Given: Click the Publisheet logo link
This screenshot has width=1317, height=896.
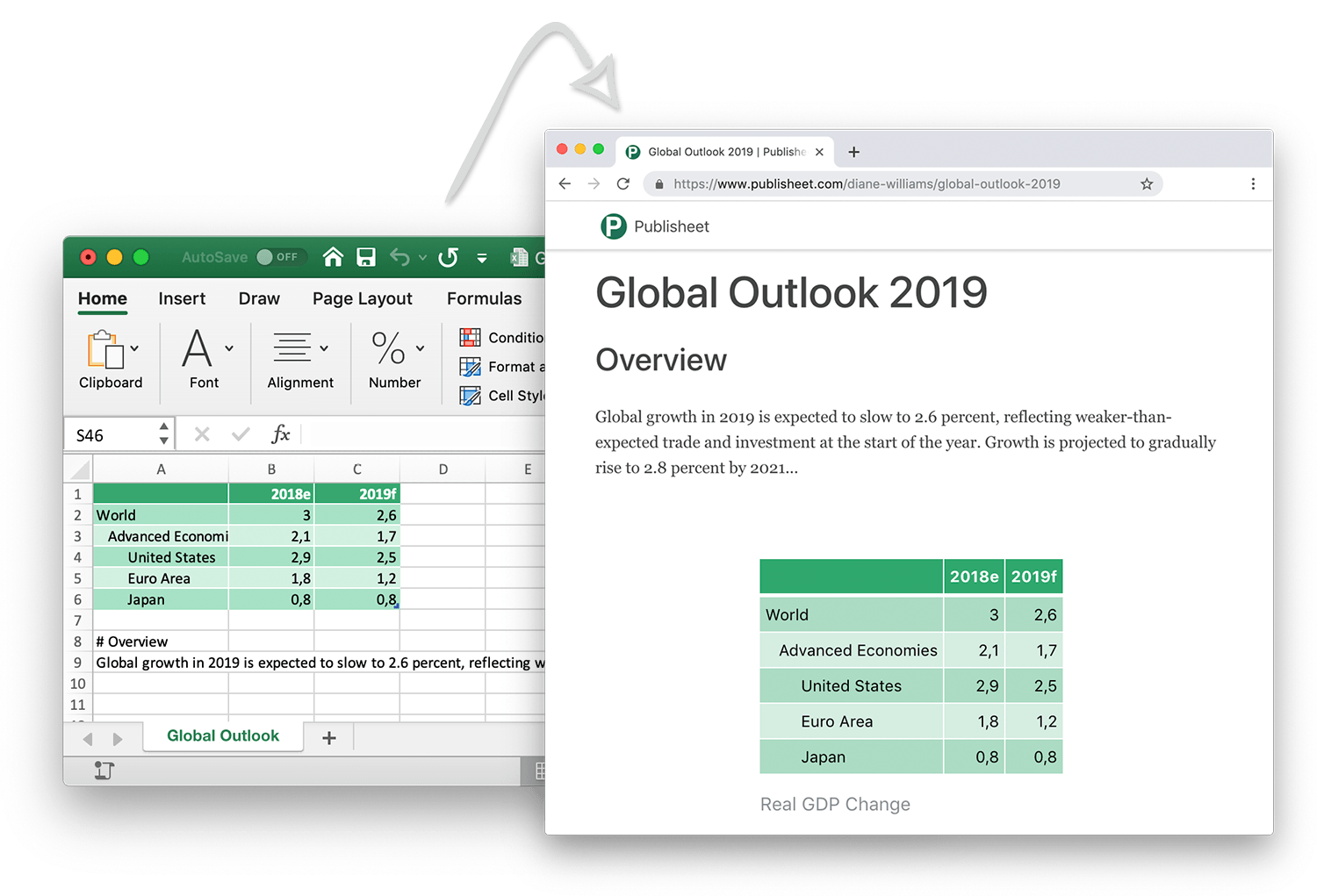Looking at the screenshot, I should click(x=654, y=226).
